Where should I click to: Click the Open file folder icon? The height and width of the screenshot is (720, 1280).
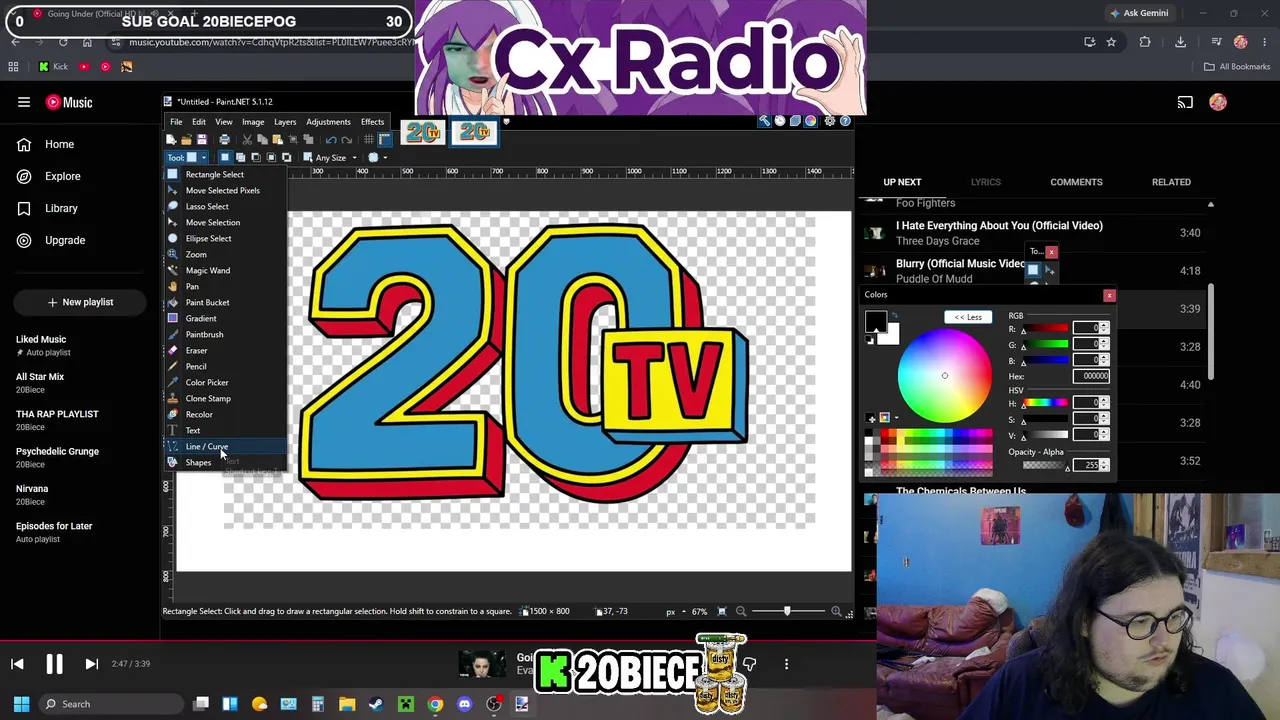186,140
